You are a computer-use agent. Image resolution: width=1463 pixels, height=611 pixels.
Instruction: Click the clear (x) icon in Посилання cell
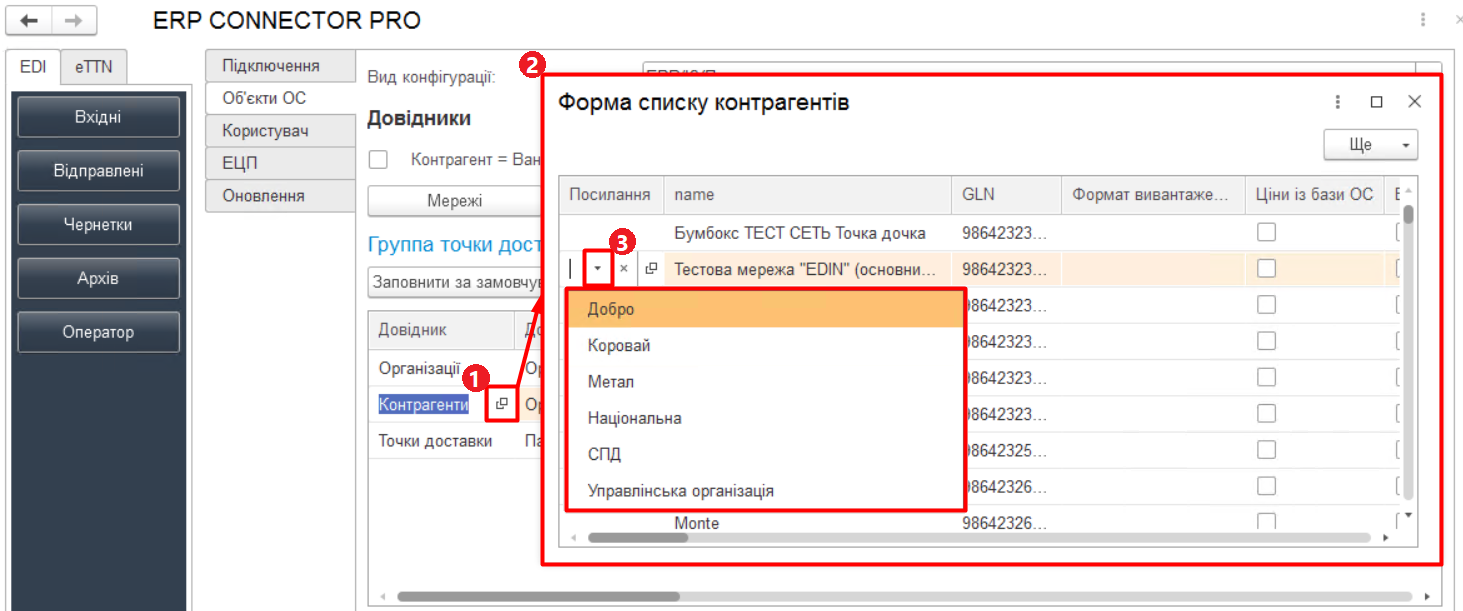click(x=624, y=269)
